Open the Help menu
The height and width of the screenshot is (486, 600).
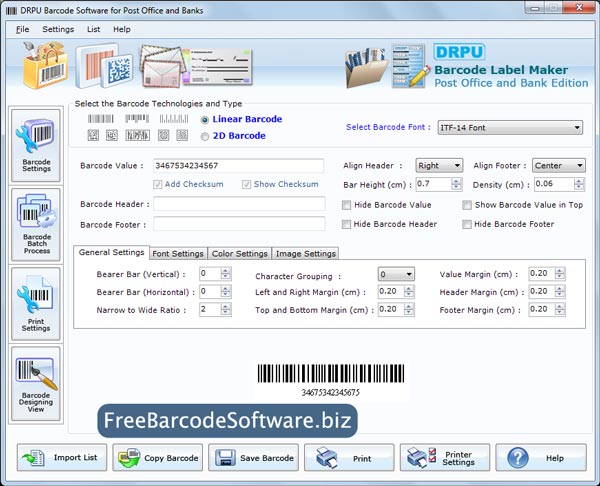click(x=122, y=29)
